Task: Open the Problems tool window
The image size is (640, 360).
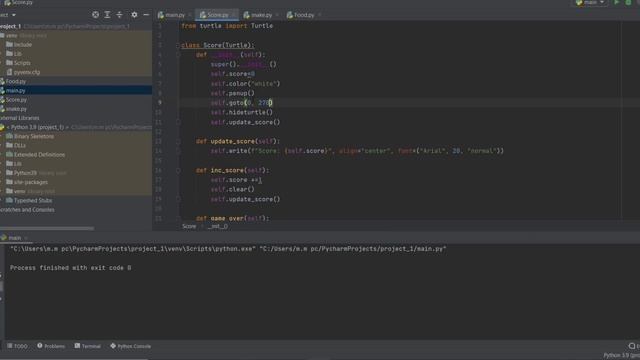Action: pos(51,346)
